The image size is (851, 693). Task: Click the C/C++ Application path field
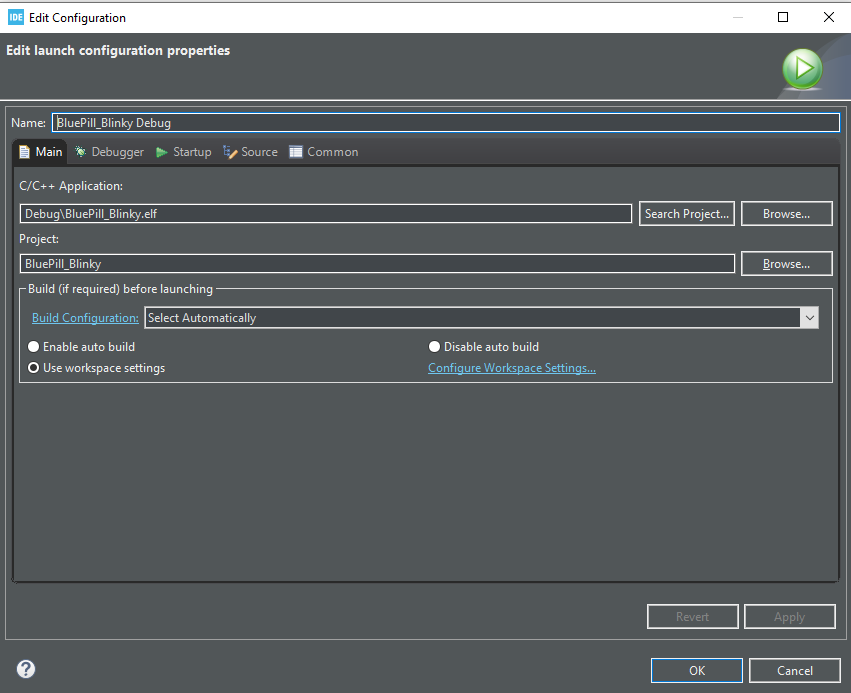click(x=325, y=214)
